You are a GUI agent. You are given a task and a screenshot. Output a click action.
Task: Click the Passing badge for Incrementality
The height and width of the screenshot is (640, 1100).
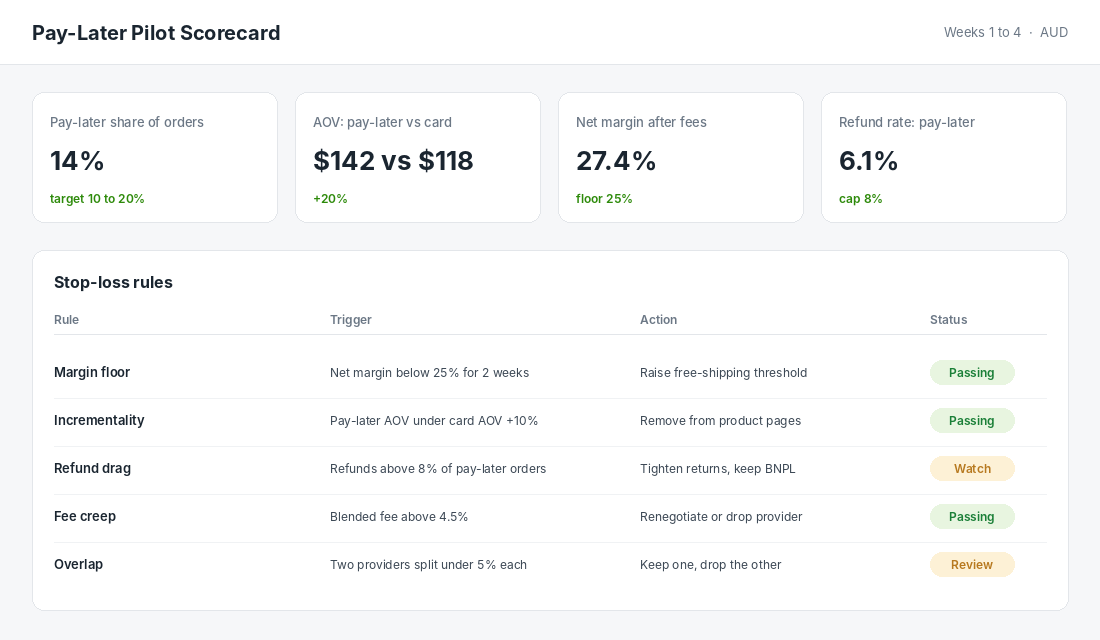972,420
